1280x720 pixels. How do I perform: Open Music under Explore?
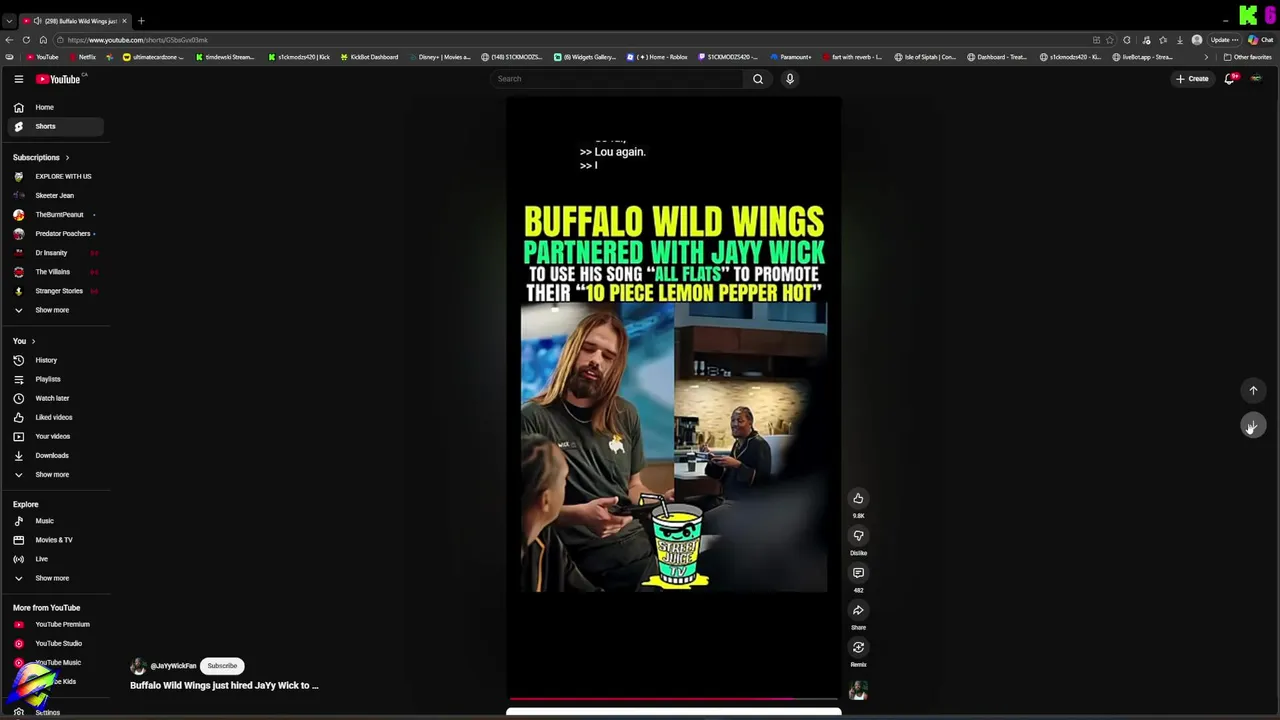pos(56,521)
